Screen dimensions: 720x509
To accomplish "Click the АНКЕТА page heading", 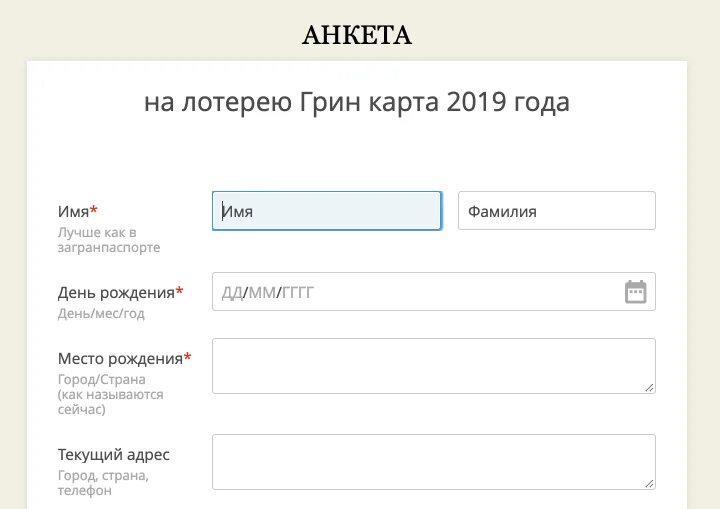I will pyautogui.click(x=357, y=35).
